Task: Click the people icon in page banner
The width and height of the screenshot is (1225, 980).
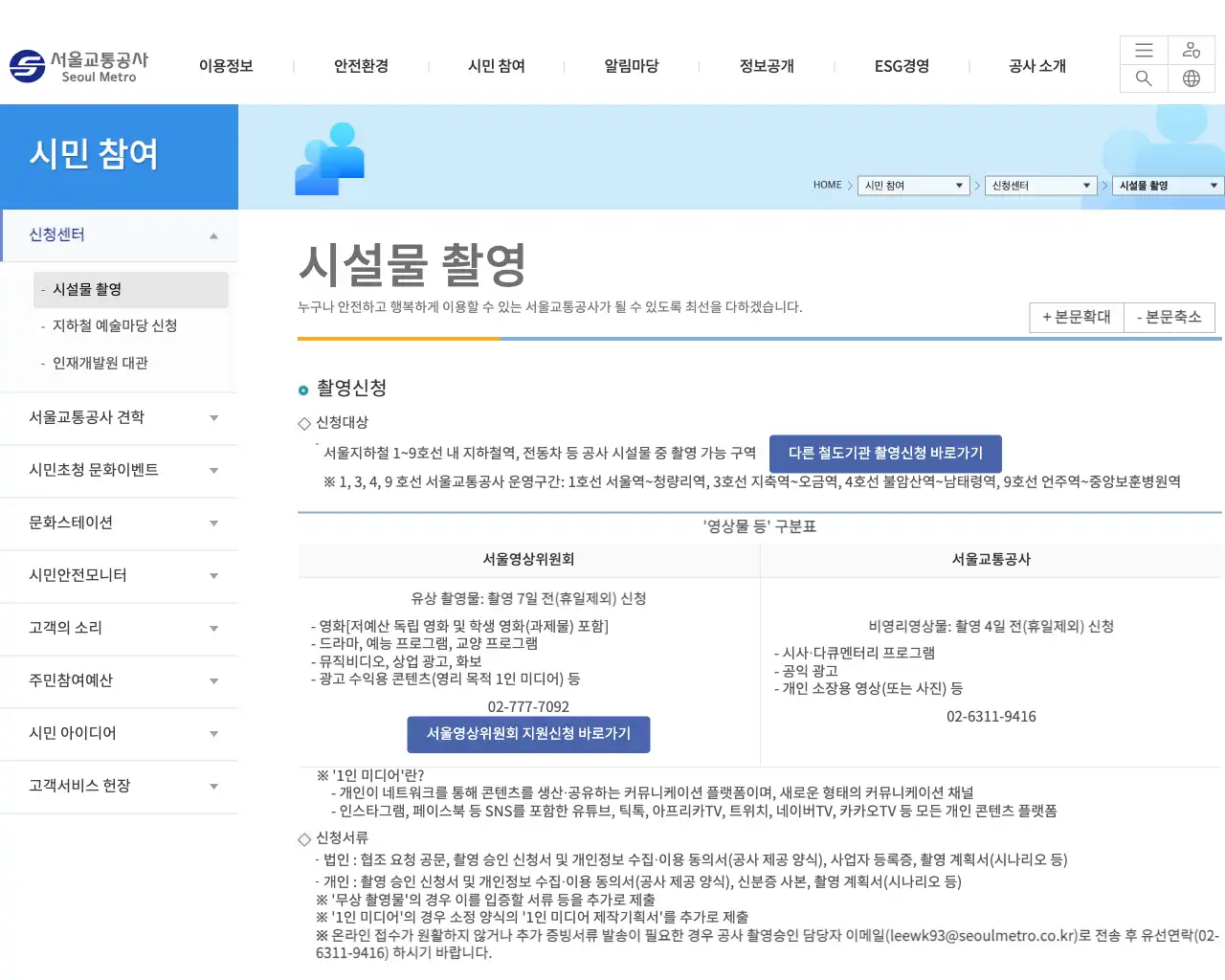Action: (330, 159)
